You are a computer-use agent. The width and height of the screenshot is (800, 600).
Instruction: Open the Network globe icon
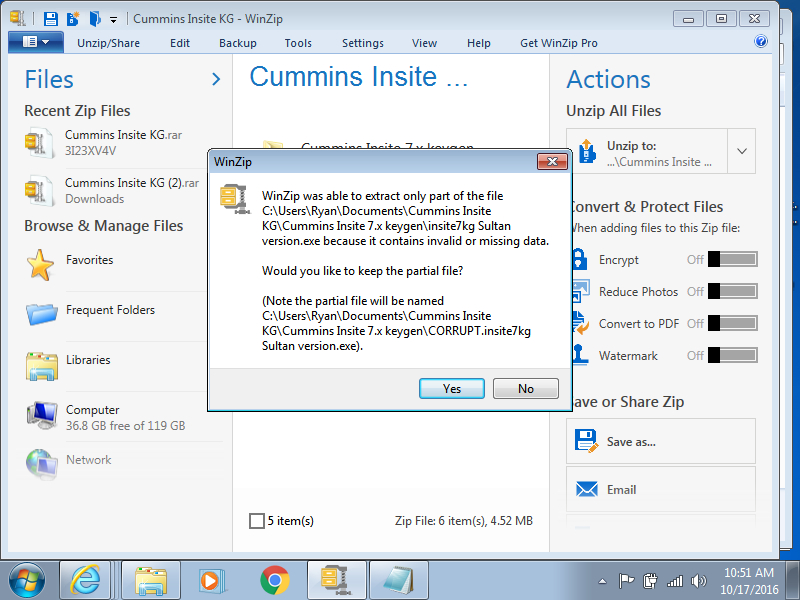click(x=42, y=464)
